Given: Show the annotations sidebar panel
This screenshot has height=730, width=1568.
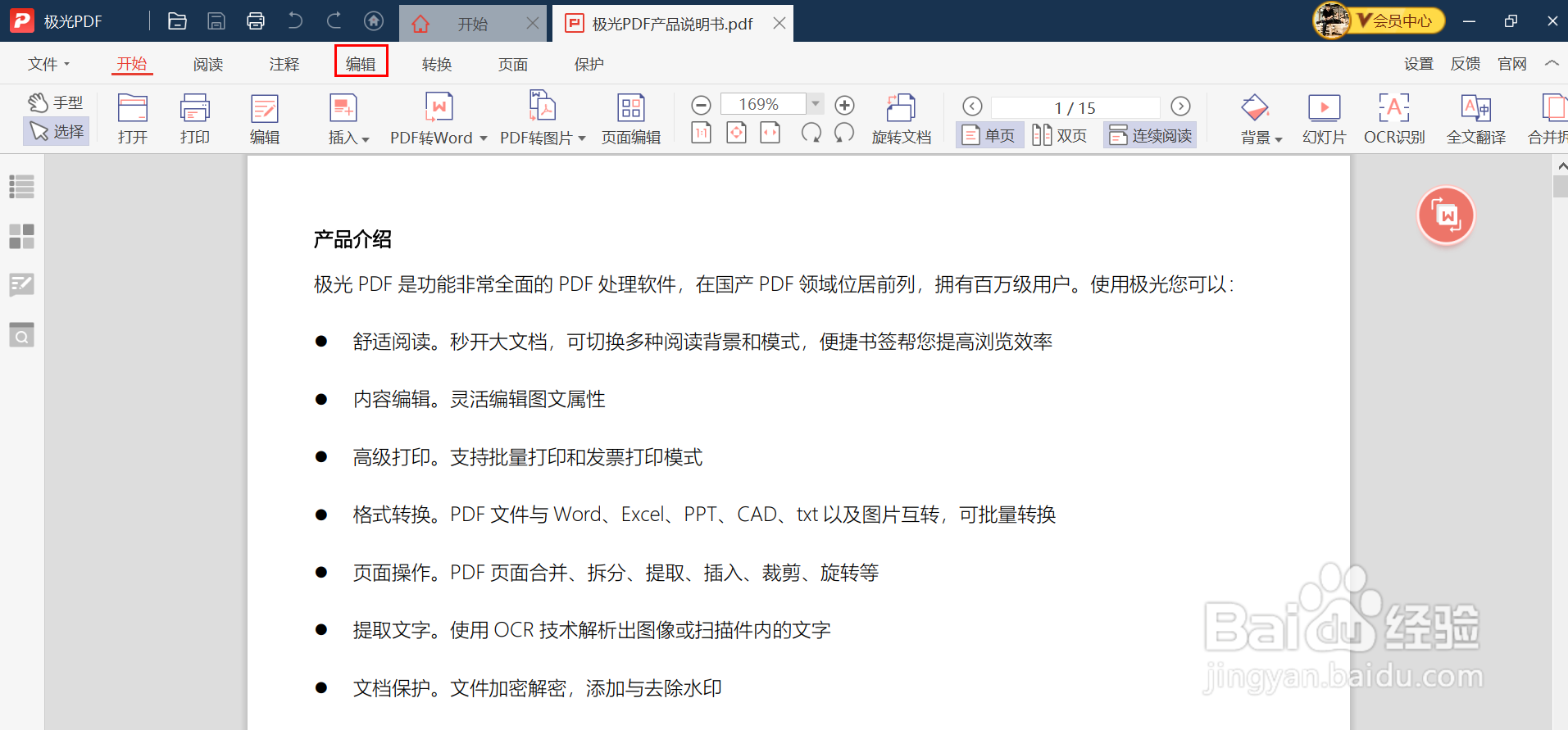Looking at the screenshot, I should point(21,285).
